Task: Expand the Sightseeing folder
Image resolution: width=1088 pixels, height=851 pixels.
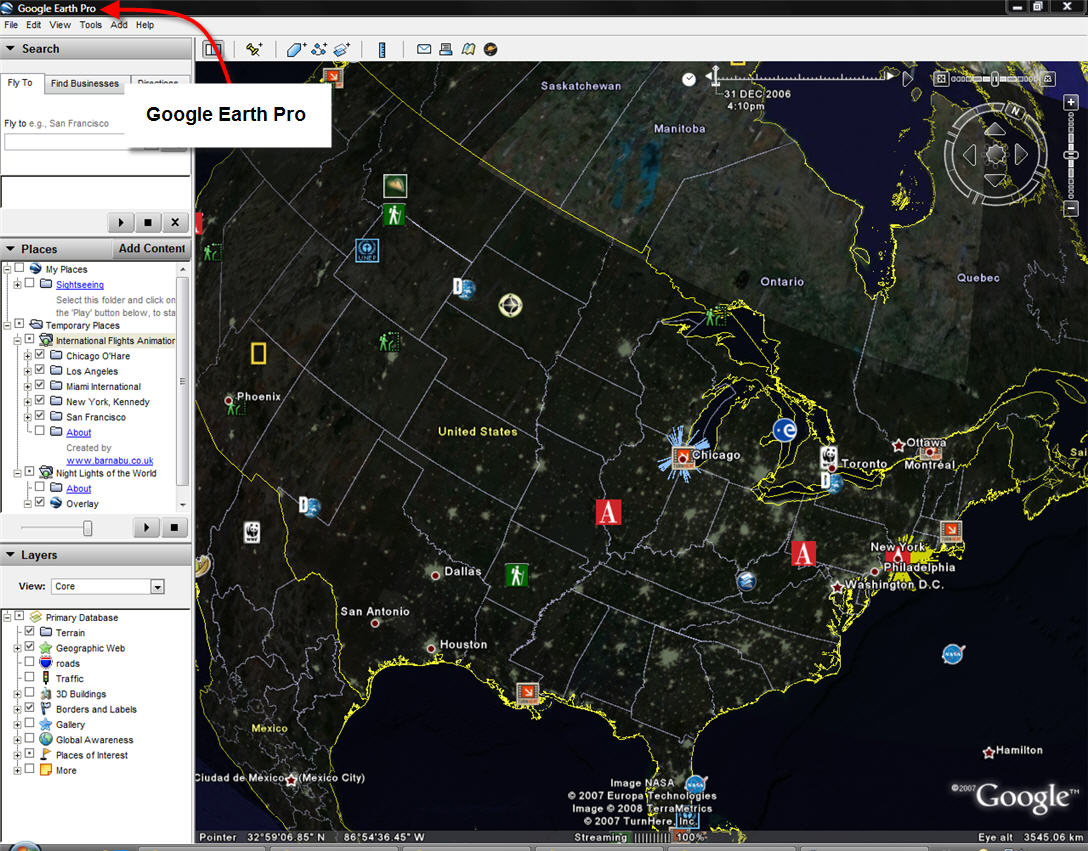Action: pyautogui.click(x=17, y=285)
